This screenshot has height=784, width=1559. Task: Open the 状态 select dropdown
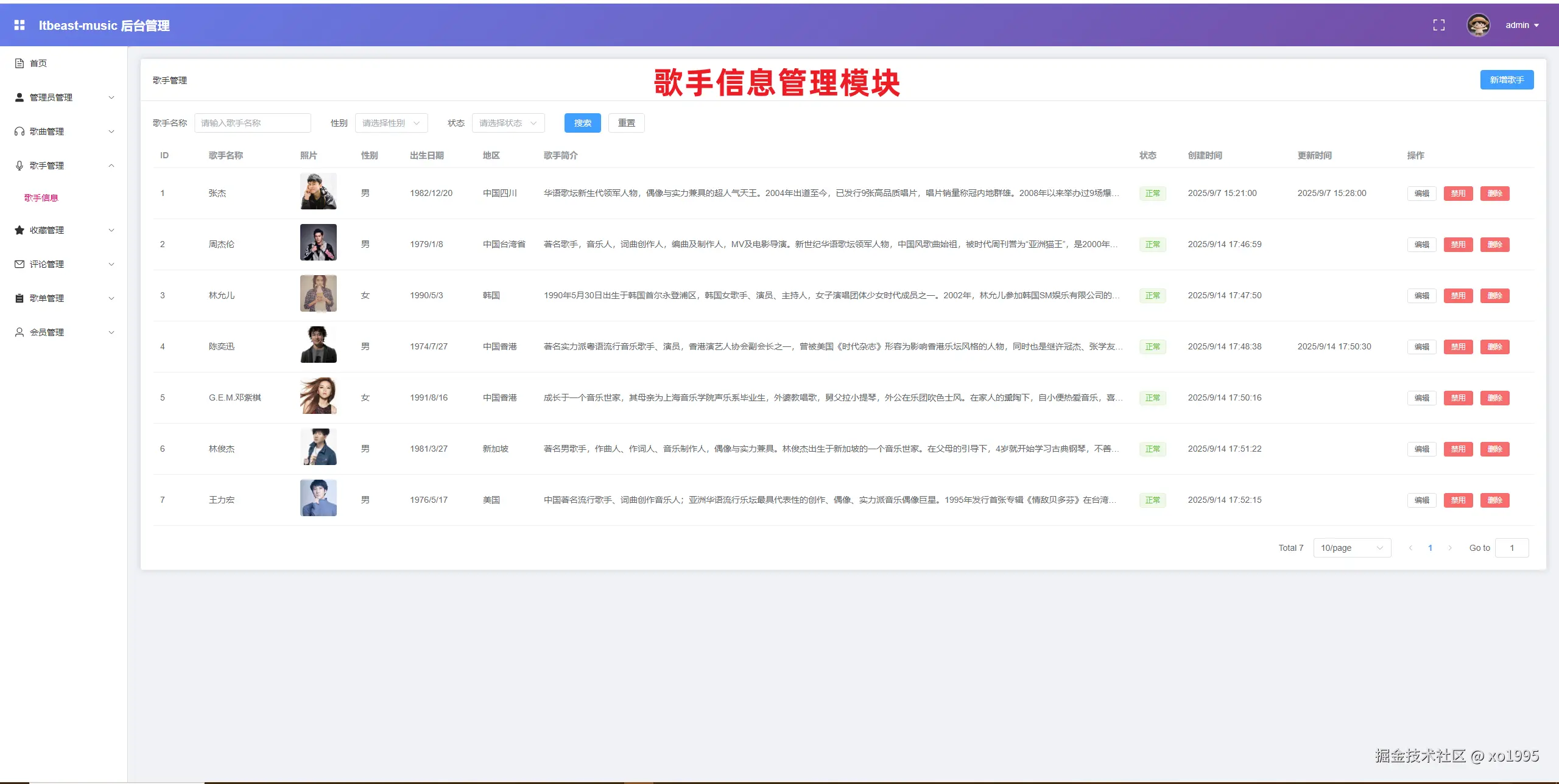point(508,123)
